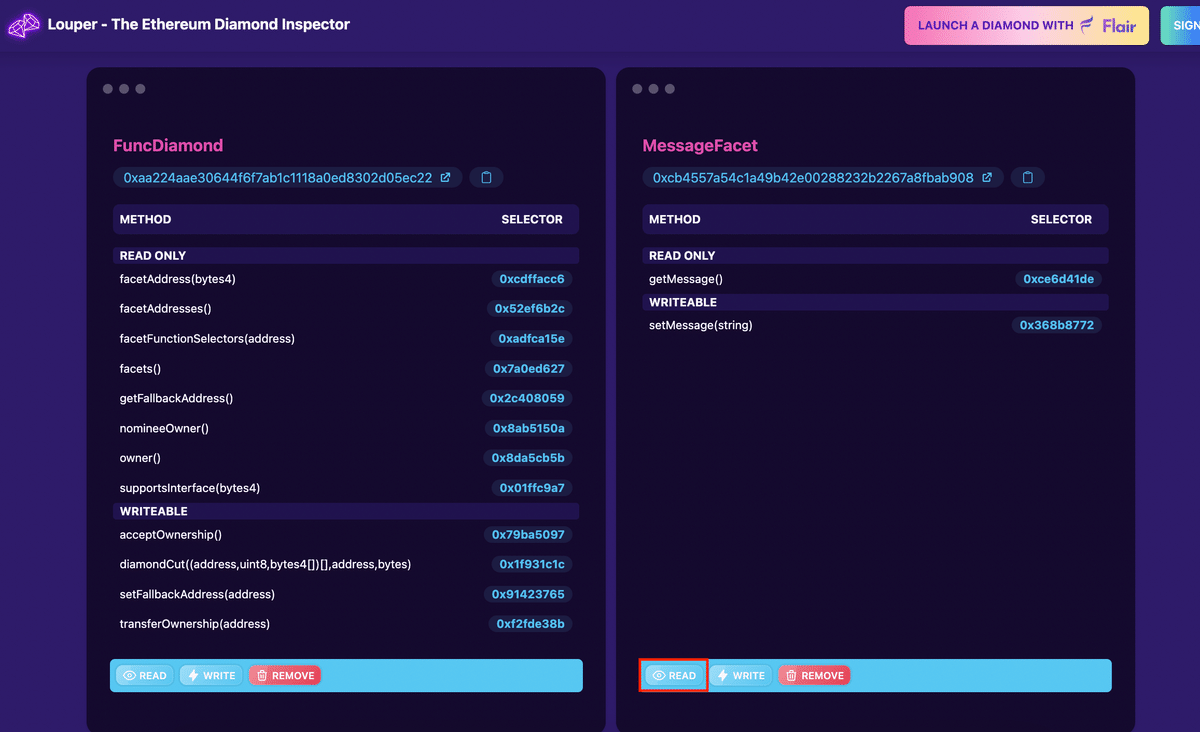This screenshot has height=732, width=1200.
Task: Select the facetAddresses() method
Action: pyautogui.click(x=166, y=309)
